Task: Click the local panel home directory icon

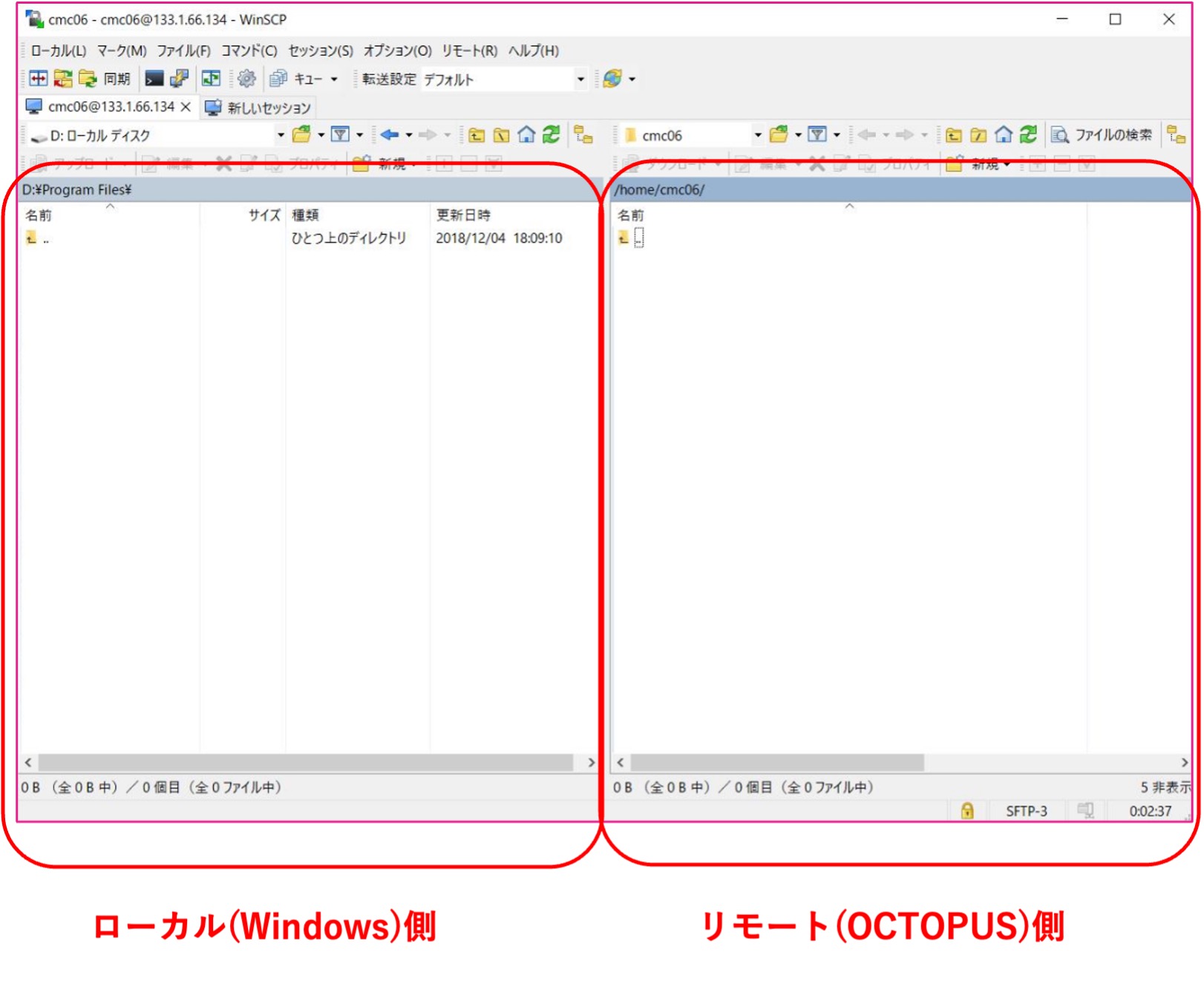Action: tap(526, 134)
